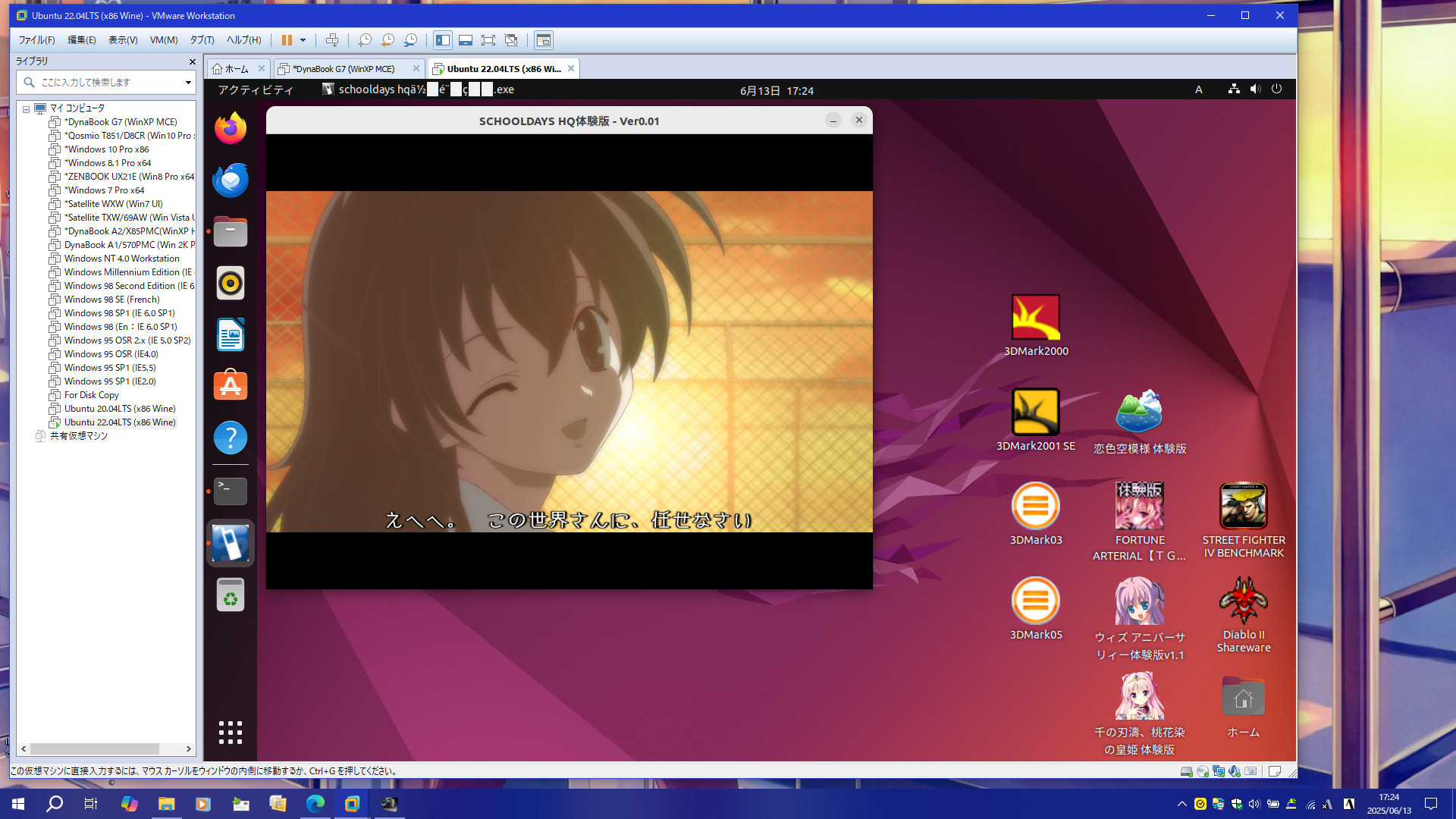The image size is (1456, 819).
Task: Collapse the マイ コンピュータ tree node
Action: tap(26, 109)
